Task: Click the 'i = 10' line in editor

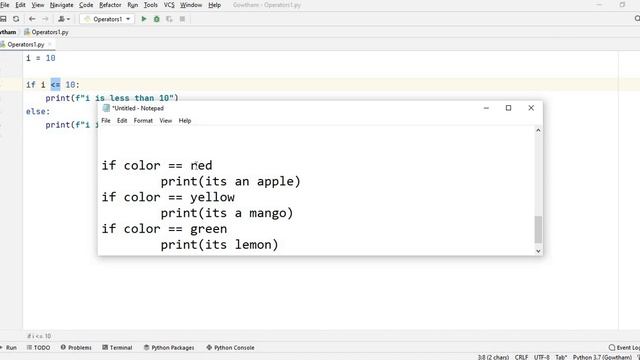Action: pyautogui.click(x=40, y=58)
